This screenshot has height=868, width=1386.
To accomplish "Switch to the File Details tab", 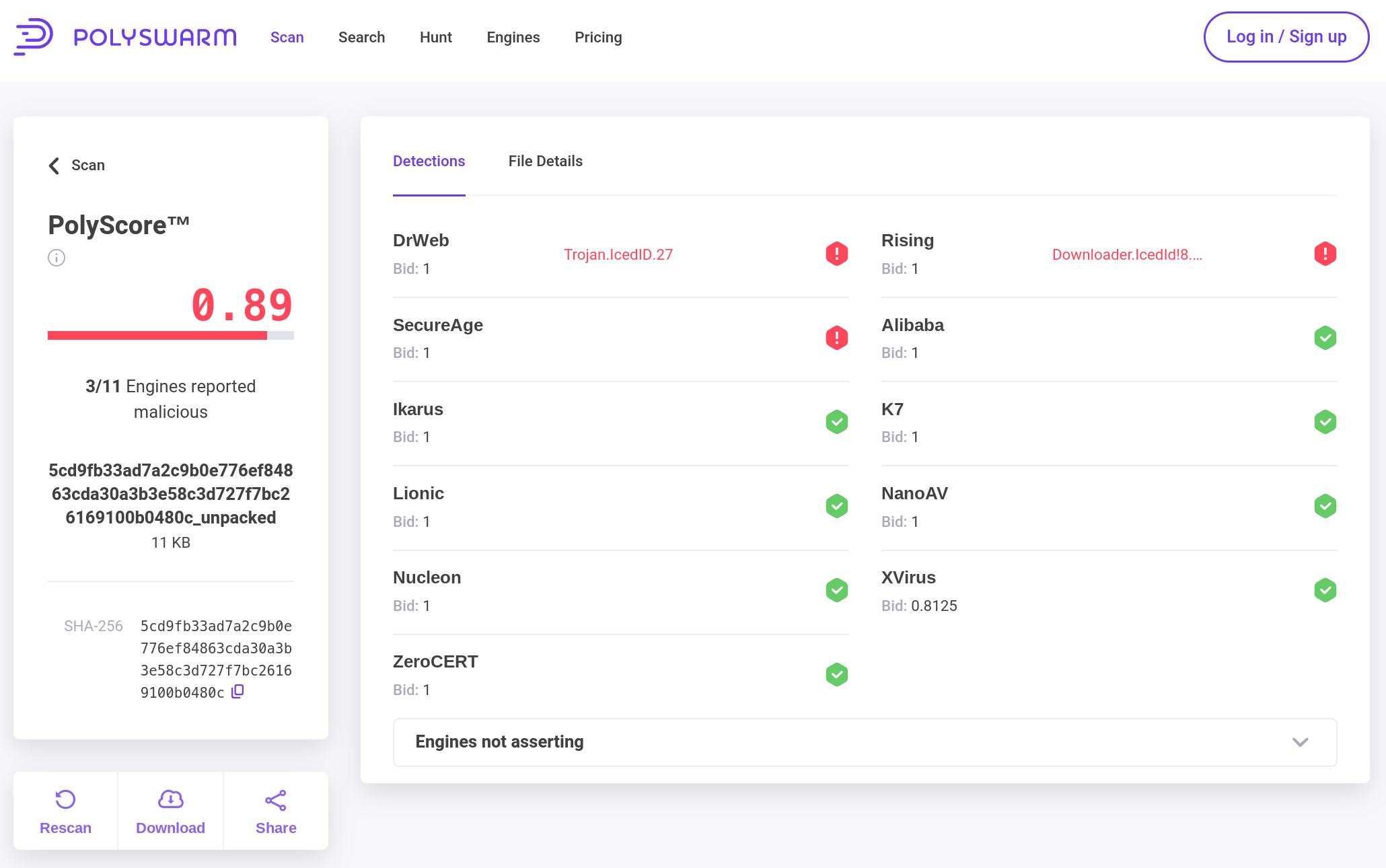I will pyautogui.click(x=545, y=161).
